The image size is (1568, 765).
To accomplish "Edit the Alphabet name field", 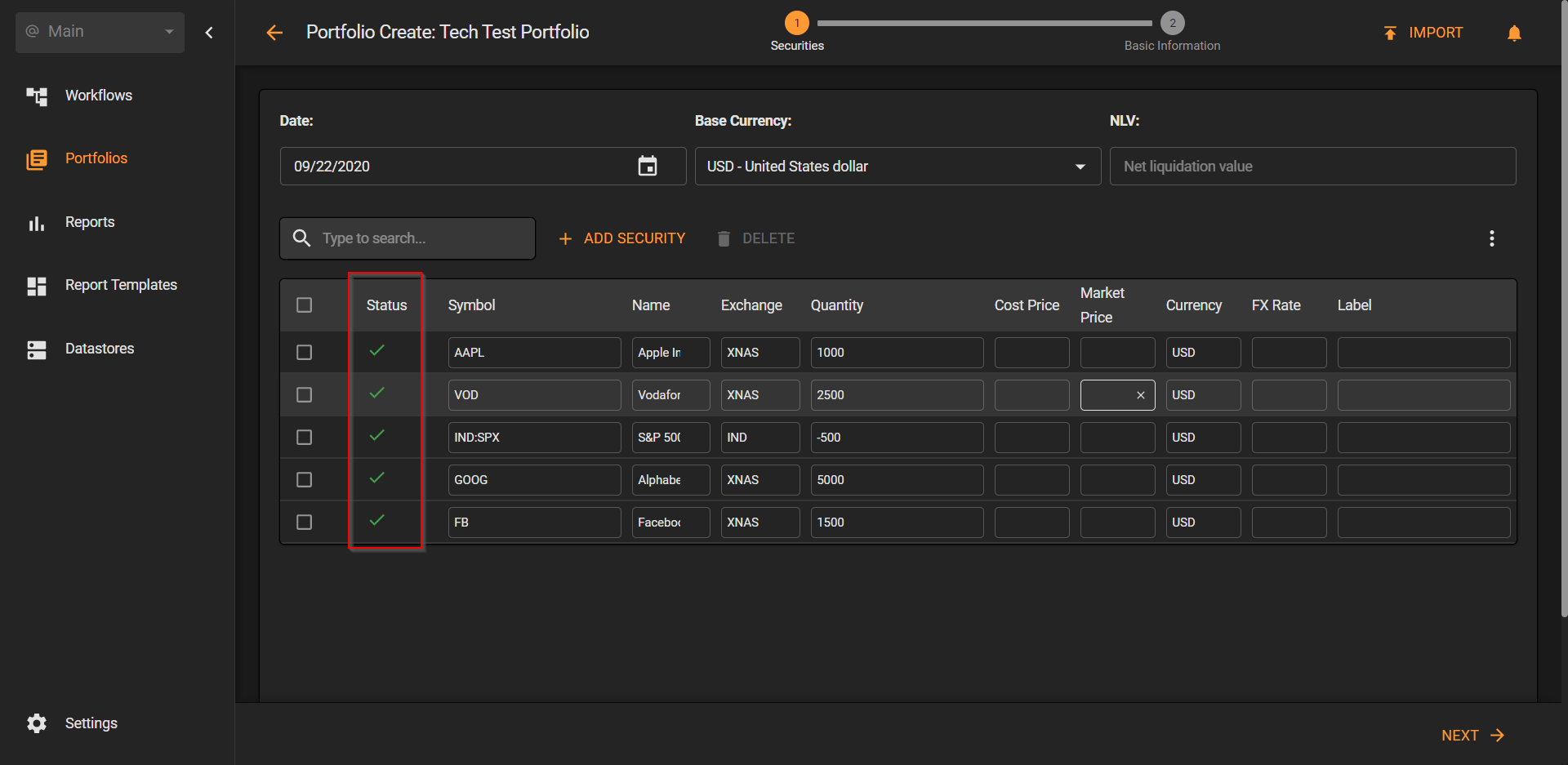I will 670,480.
